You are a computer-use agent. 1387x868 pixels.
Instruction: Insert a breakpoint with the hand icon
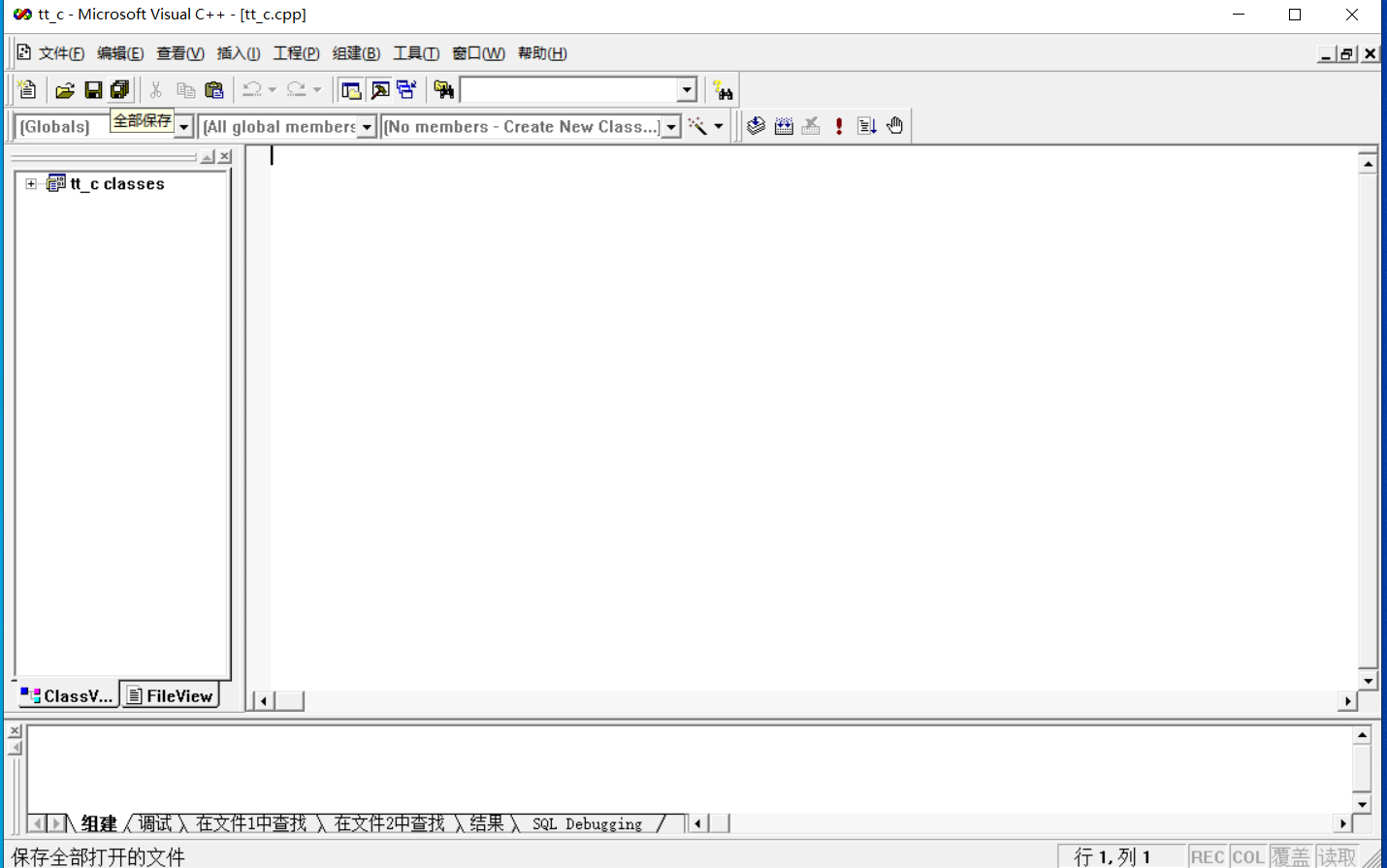pyautogui.click(x=894, y=126)
